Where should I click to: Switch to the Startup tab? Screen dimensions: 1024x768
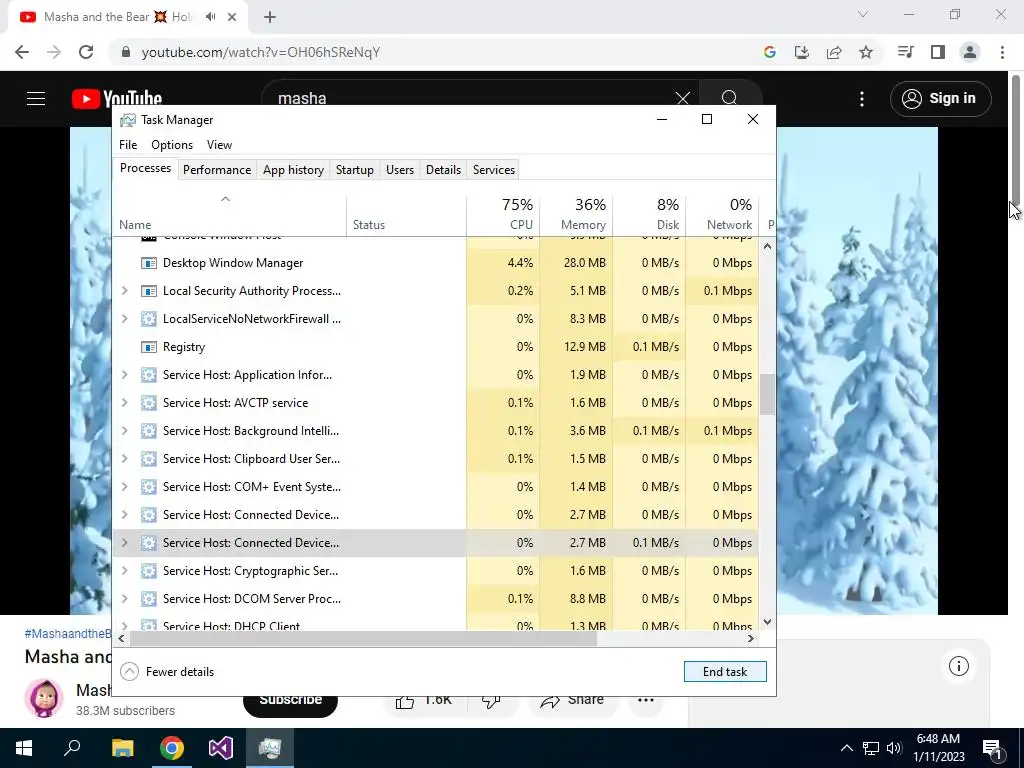355,170
